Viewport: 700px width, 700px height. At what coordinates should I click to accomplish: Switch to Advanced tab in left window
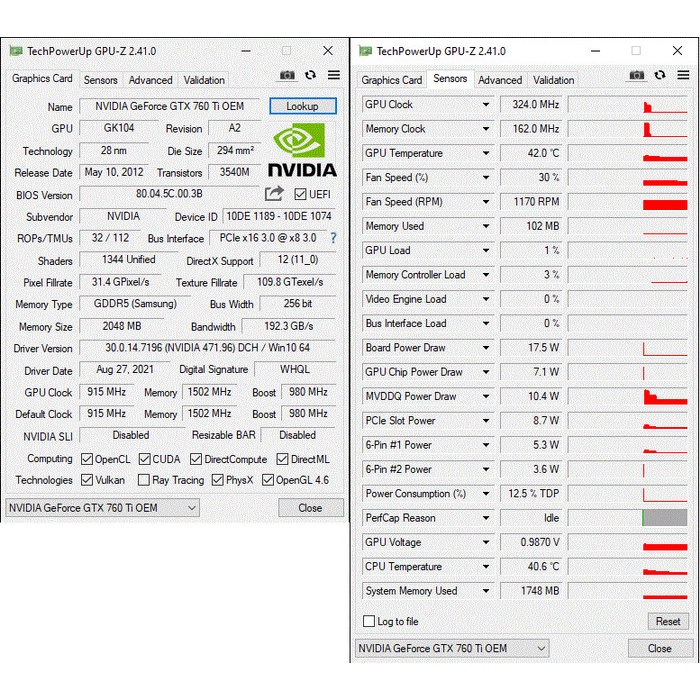(x=150, y=80)
